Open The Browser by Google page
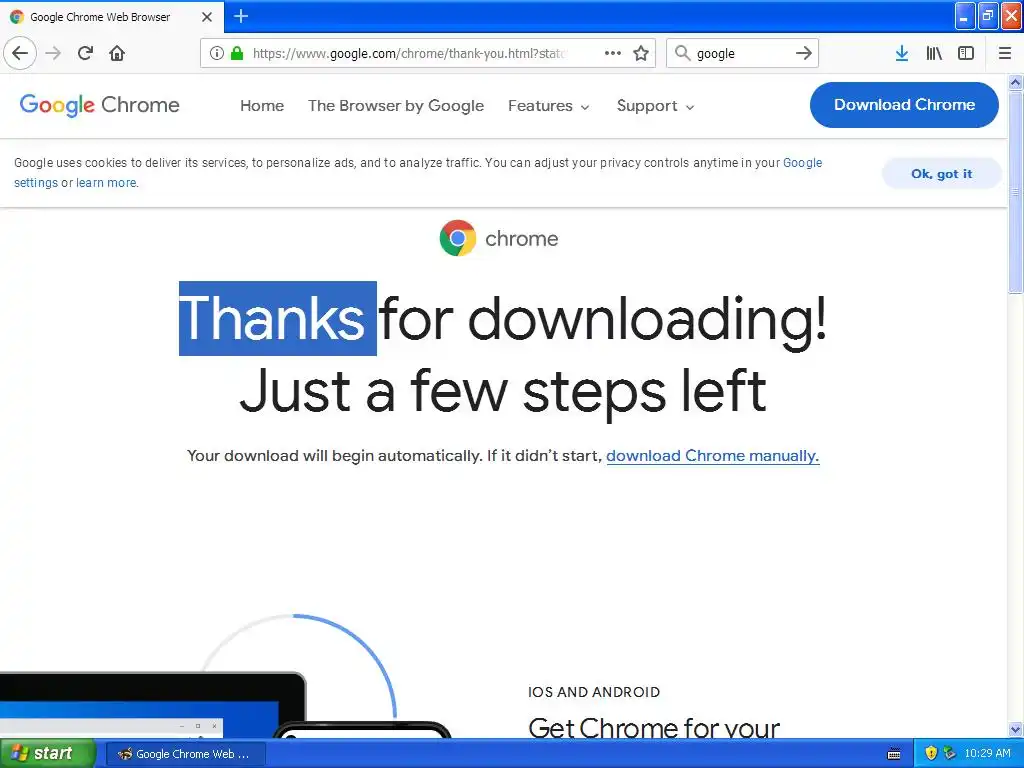The width and height of the screenshot is (1024, 768). (396, 106)
